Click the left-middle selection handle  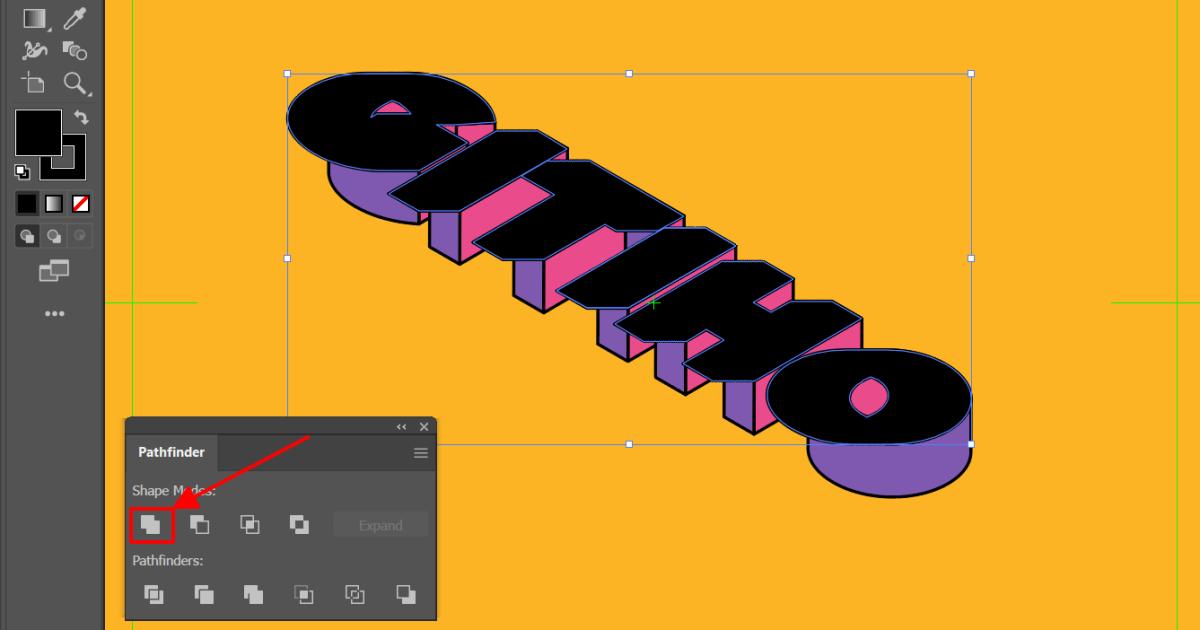tap(288, 258)
